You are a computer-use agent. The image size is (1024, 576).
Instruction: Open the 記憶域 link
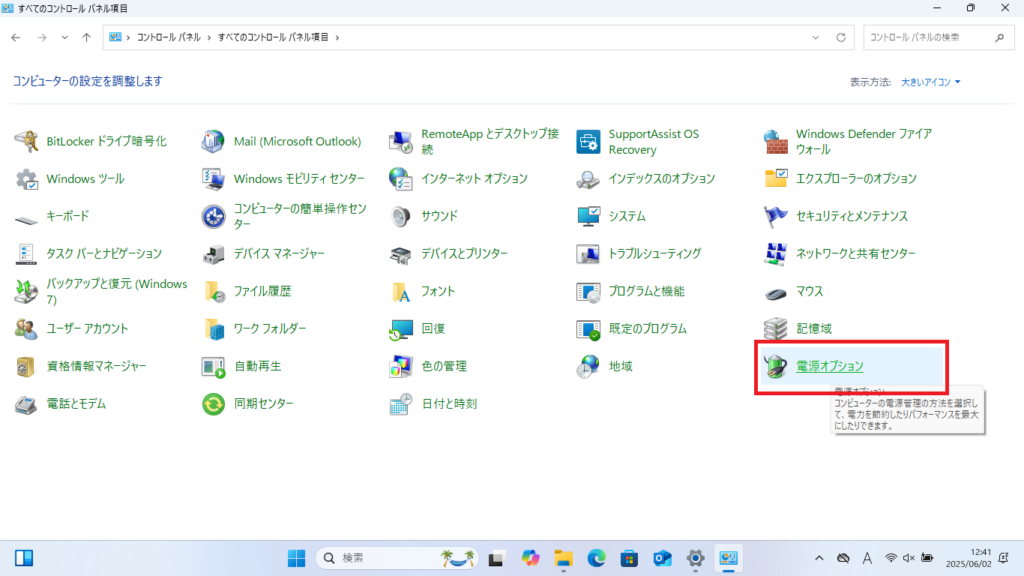(814, 329)
